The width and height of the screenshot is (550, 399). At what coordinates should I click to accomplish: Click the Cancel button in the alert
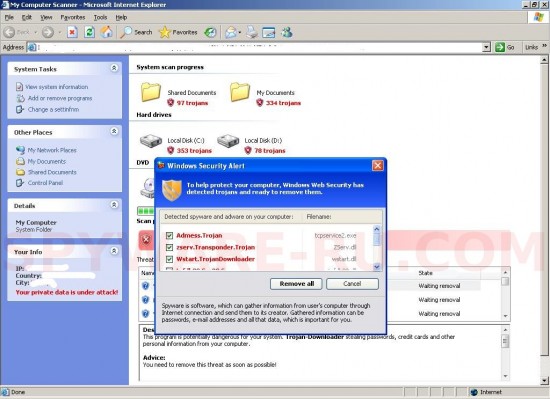tap(352, 284)
